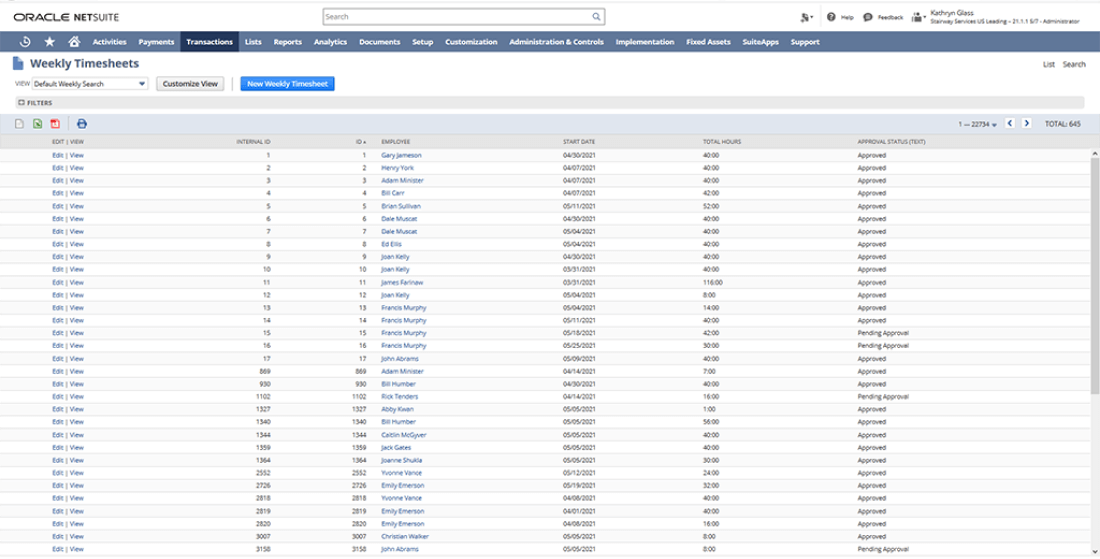Image resolution: width=1100 pixels, height=559 pixels.
Task: Click the magnifier icon in global search
Action: pyautogui.click(x=597, y=17)
